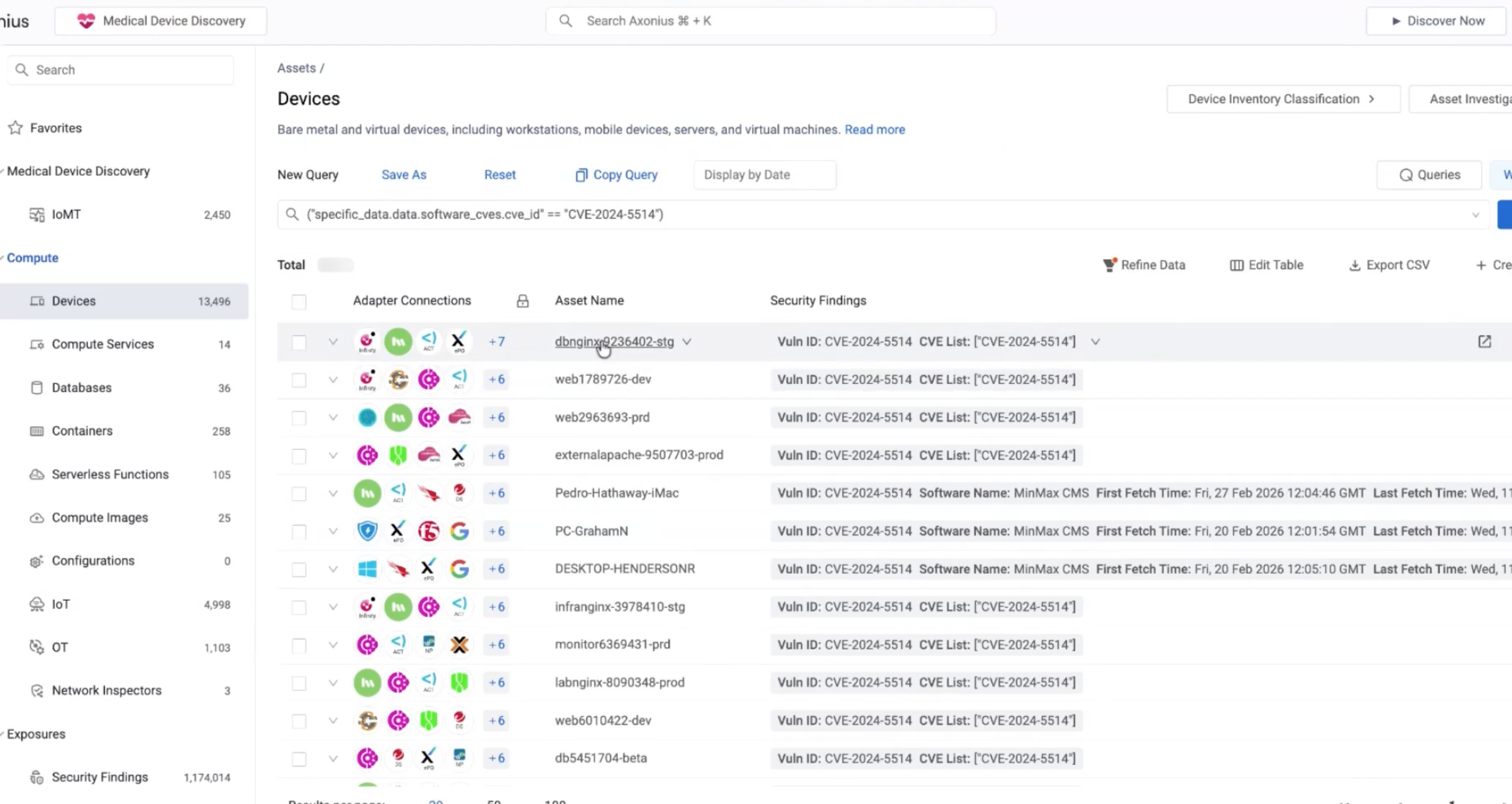Click the Windows adapter icon for DESKTOP-HENDERSONR

367,569
